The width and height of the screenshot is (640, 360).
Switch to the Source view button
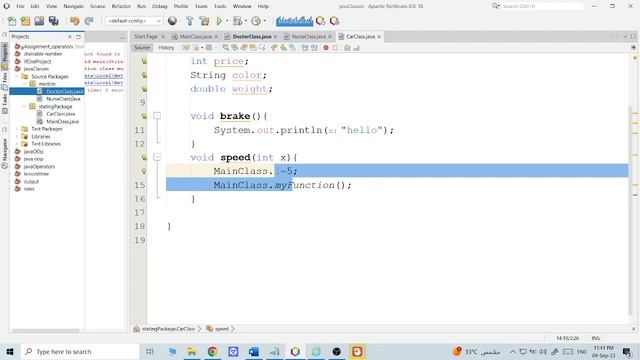click(142, 48)
